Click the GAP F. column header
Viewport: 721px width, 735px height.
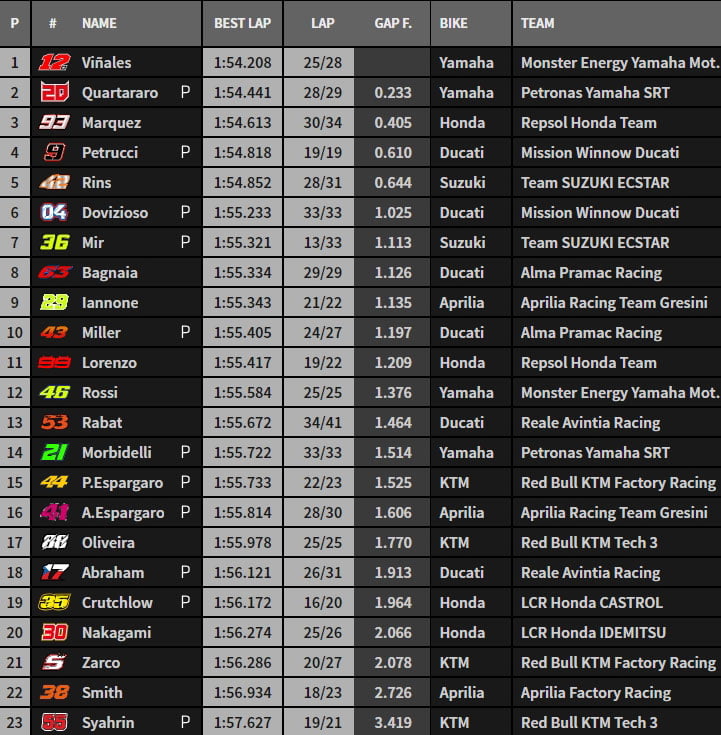point(393,22)
